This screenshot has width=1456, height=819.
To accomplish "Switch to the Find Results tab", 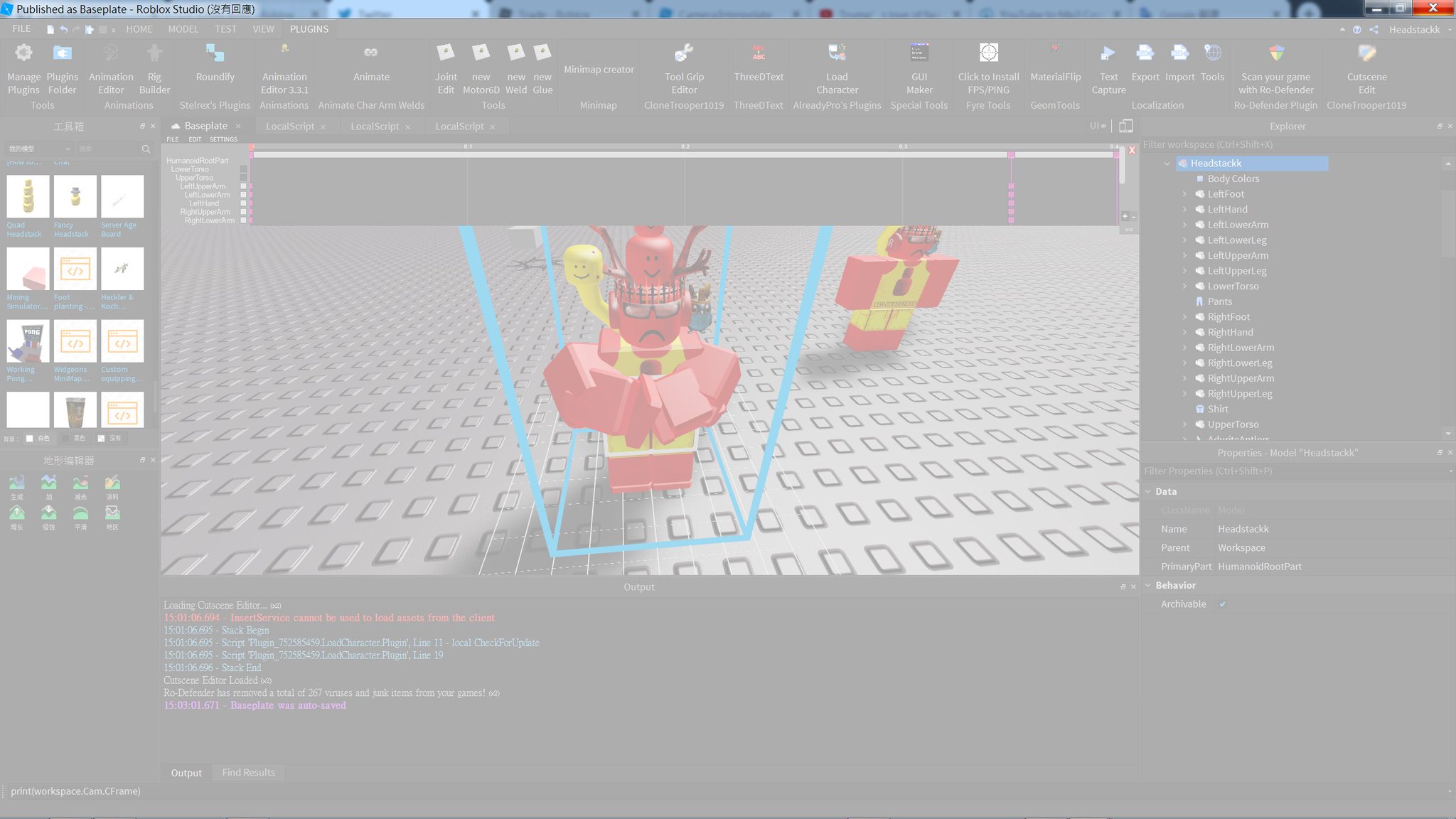I will point(248,773).
